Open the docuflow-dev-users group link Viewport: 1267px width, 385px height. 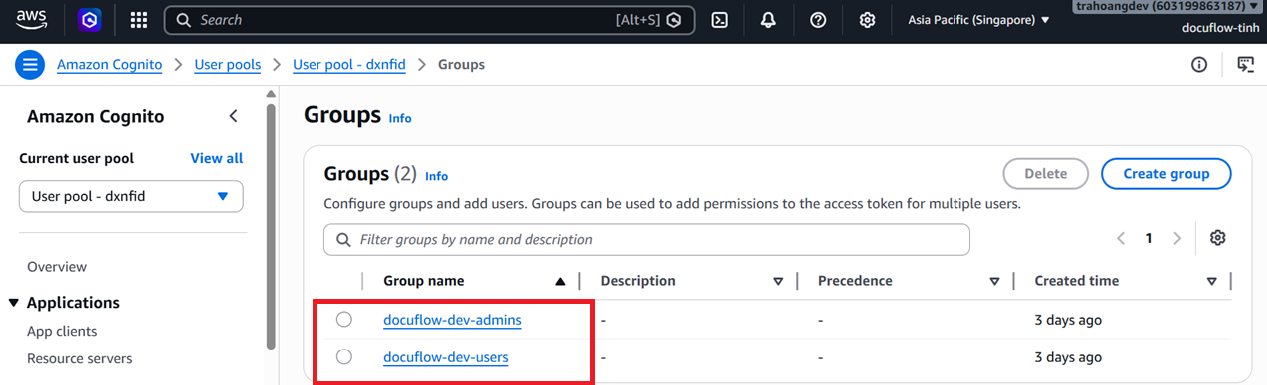coord(446,356)
